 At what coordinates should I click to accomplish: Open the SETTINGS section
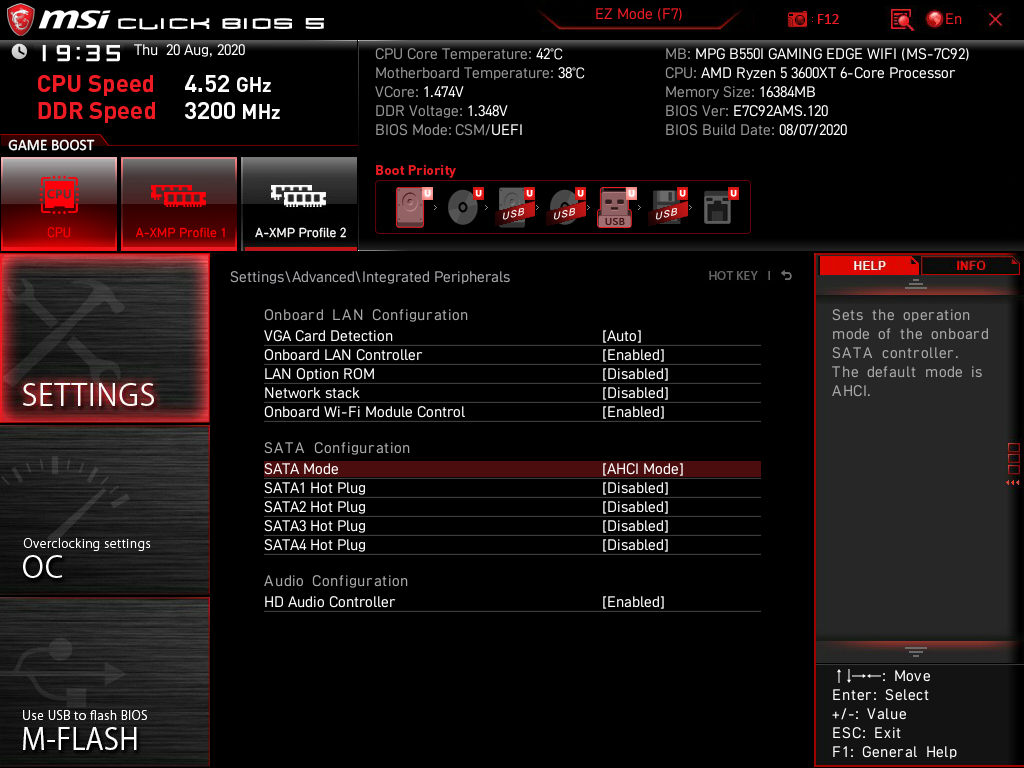click(x=104, y=338)
